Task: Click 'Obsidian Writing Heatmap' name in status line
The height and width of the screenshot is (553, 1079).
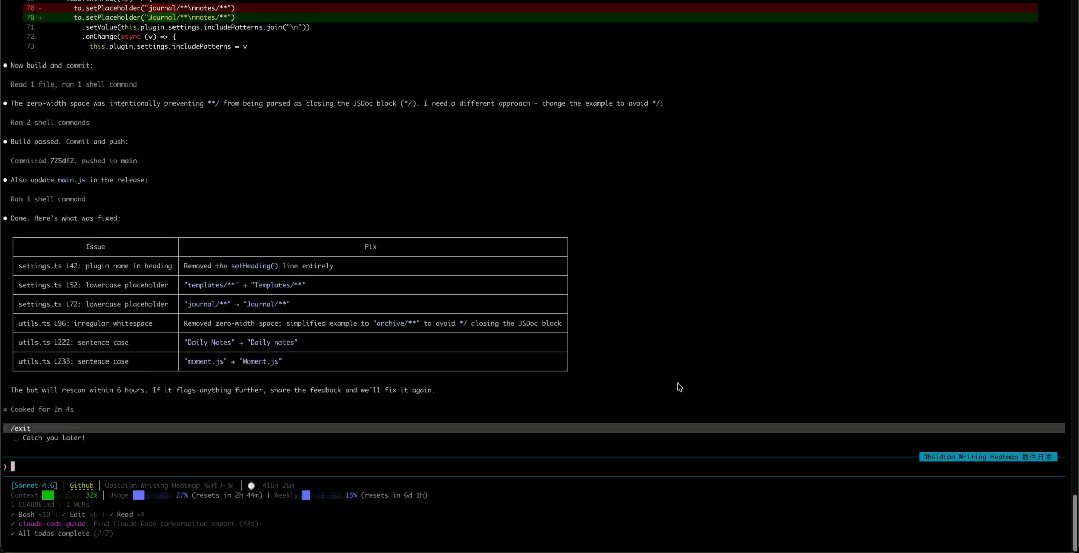Action: click(169, 486)
